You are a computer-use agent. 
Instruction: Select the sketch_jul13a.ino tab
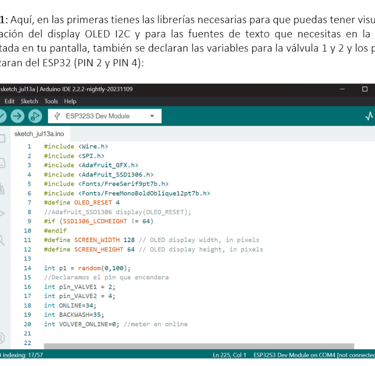coord(39,134)
